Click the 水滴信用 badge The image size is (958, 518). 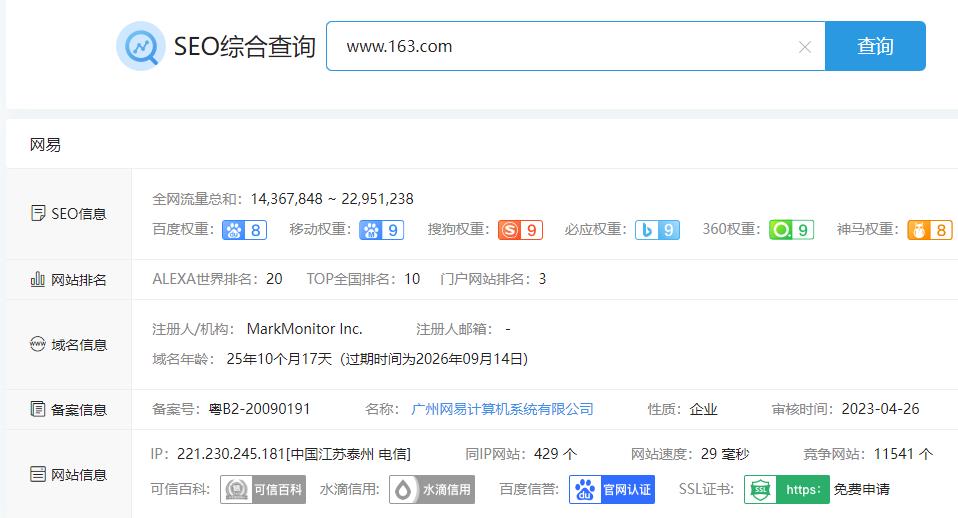[x=431, y=489]
